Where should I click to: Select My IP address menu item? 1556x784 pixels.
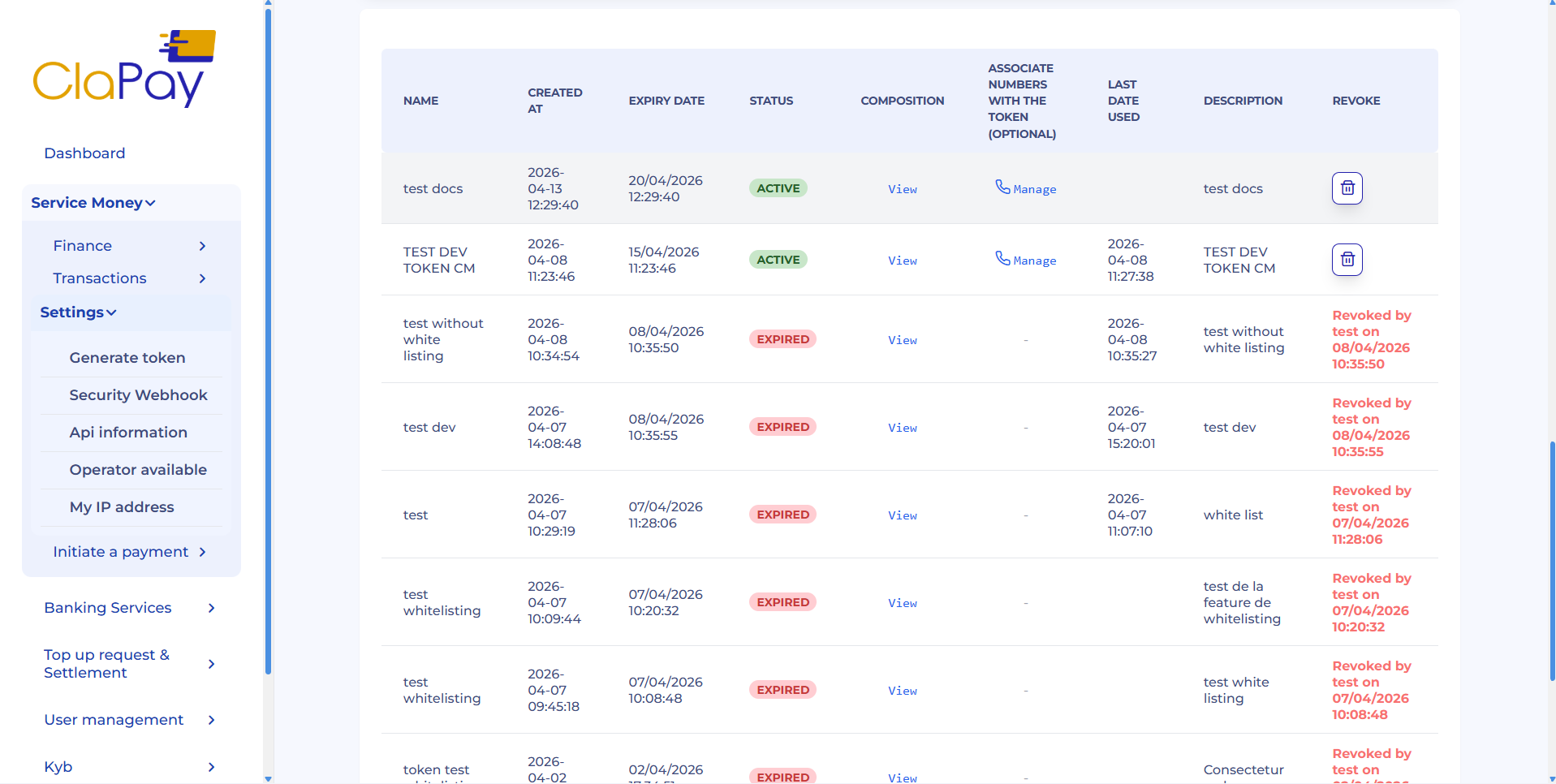click(x=122, y=507)
